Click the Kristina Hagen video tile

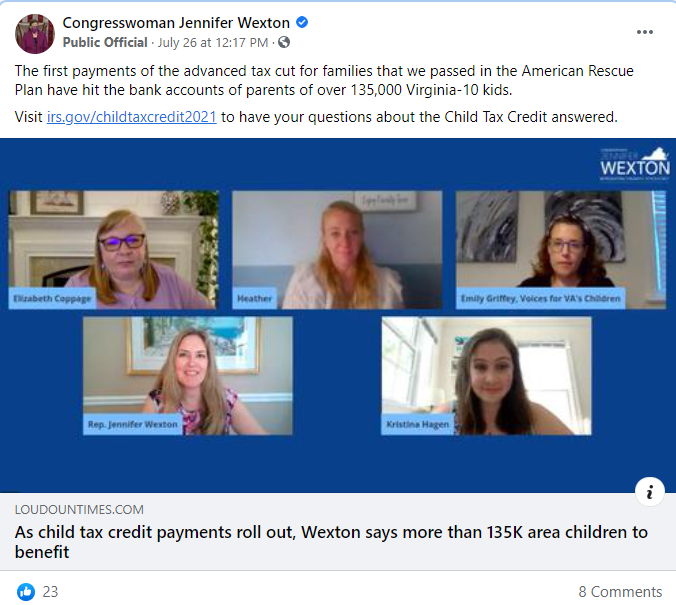(x=486, y=376)
